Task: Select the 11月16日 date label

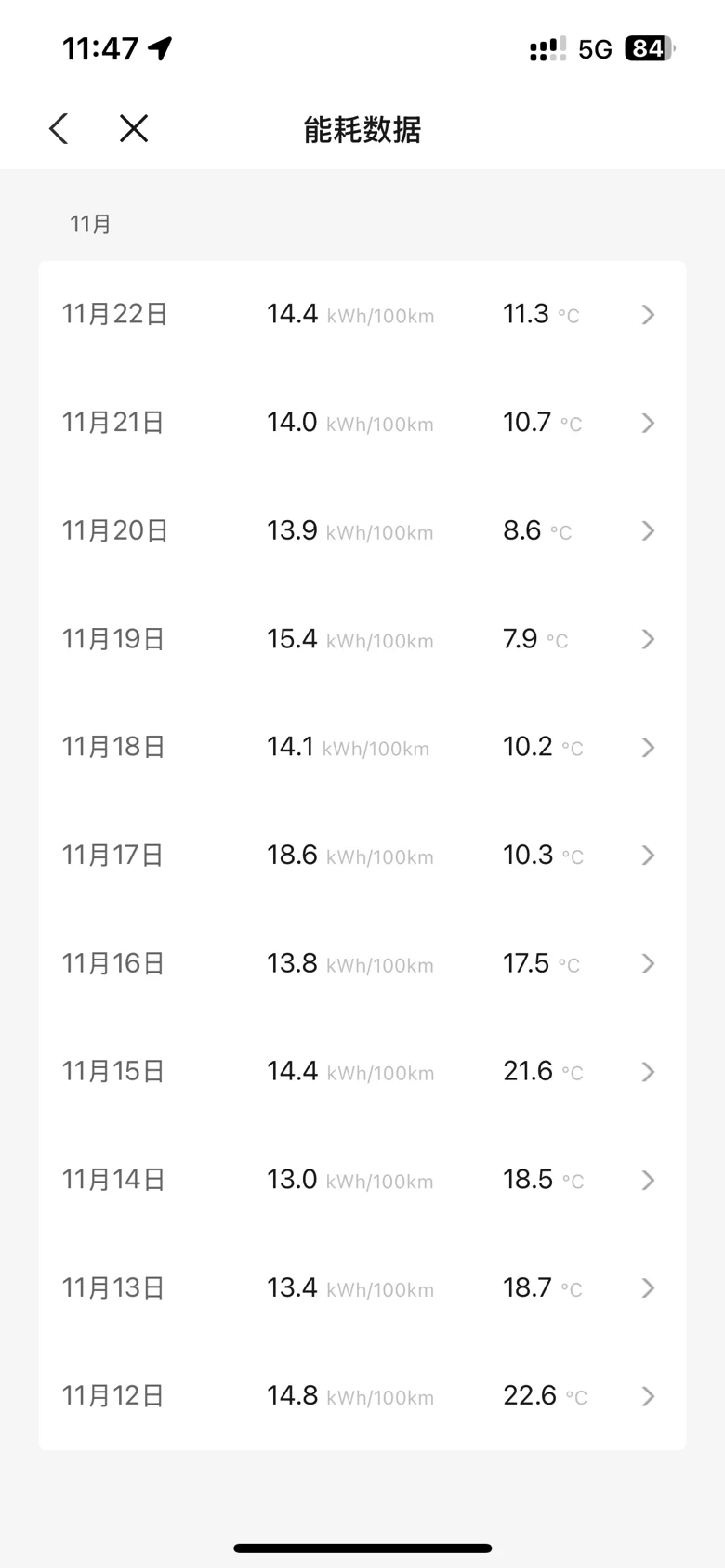Action: (x=113, y=963)
